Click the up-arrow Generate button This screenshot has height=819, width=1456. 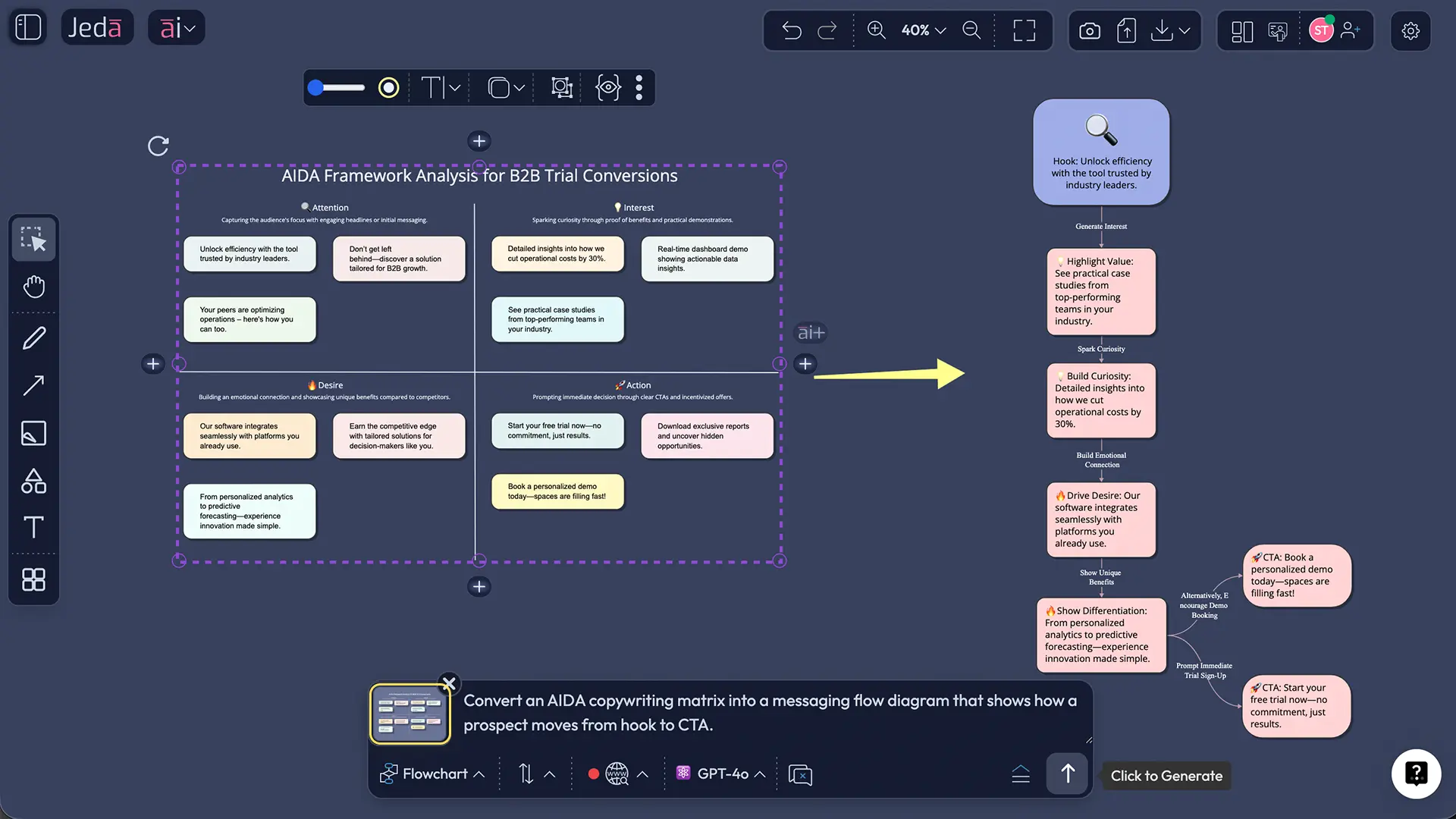click(1067, 773)
